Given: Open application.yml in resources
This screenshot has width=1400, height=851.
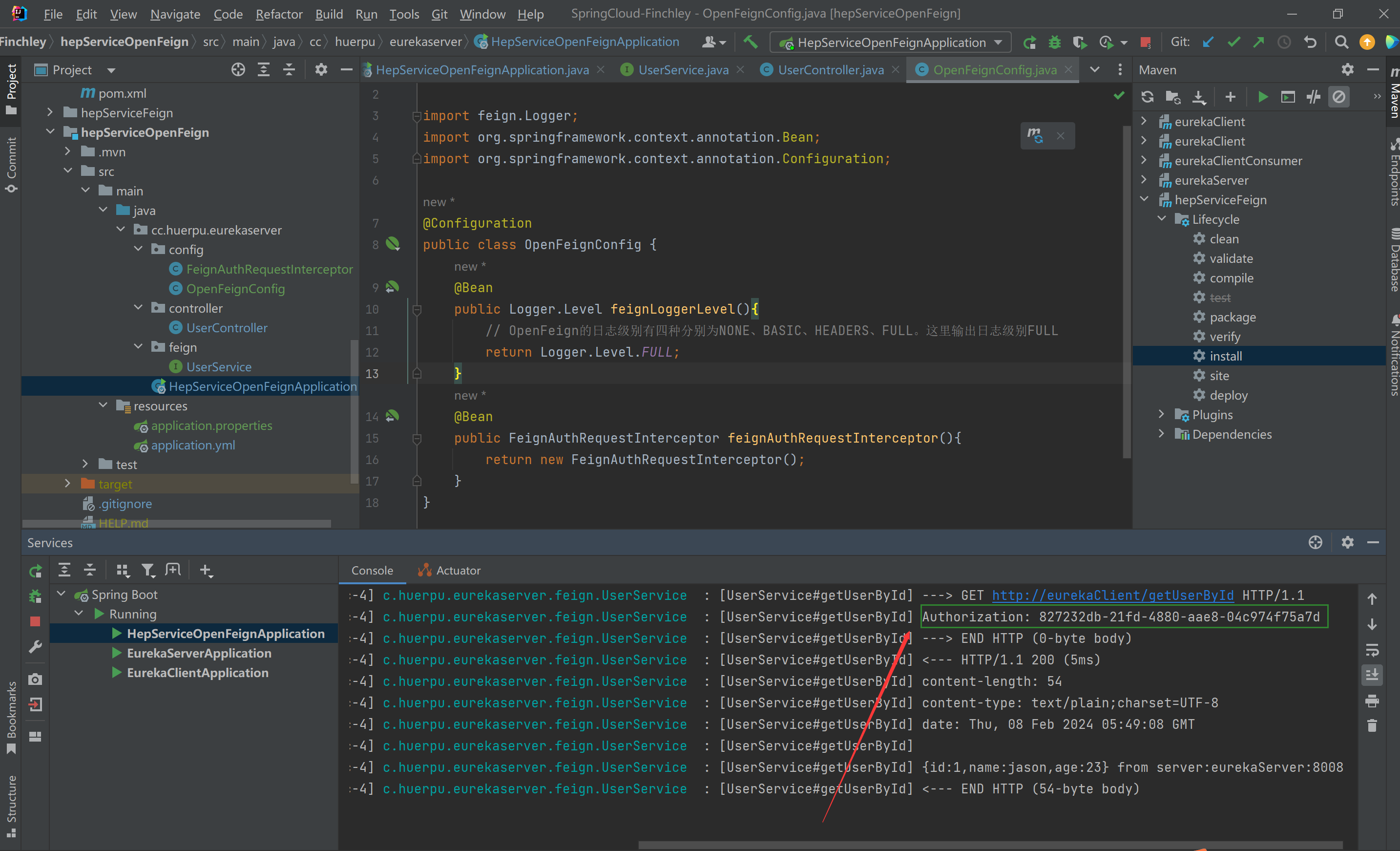Looking at the screenshot, I should [192, 445].
